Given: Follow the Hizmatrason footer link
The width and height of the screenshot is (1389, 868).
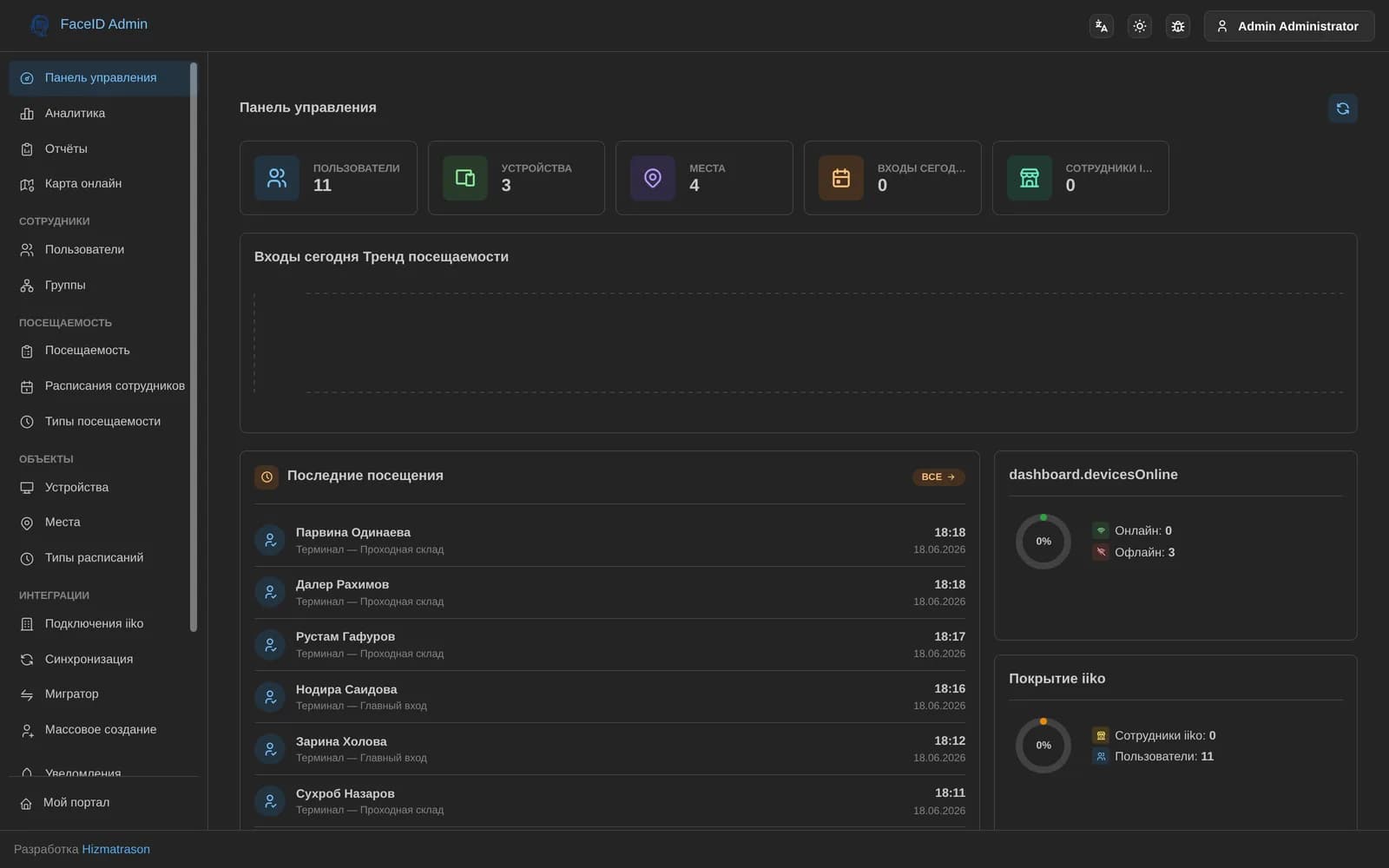Looking at the screenshot, I should [115, 849].
